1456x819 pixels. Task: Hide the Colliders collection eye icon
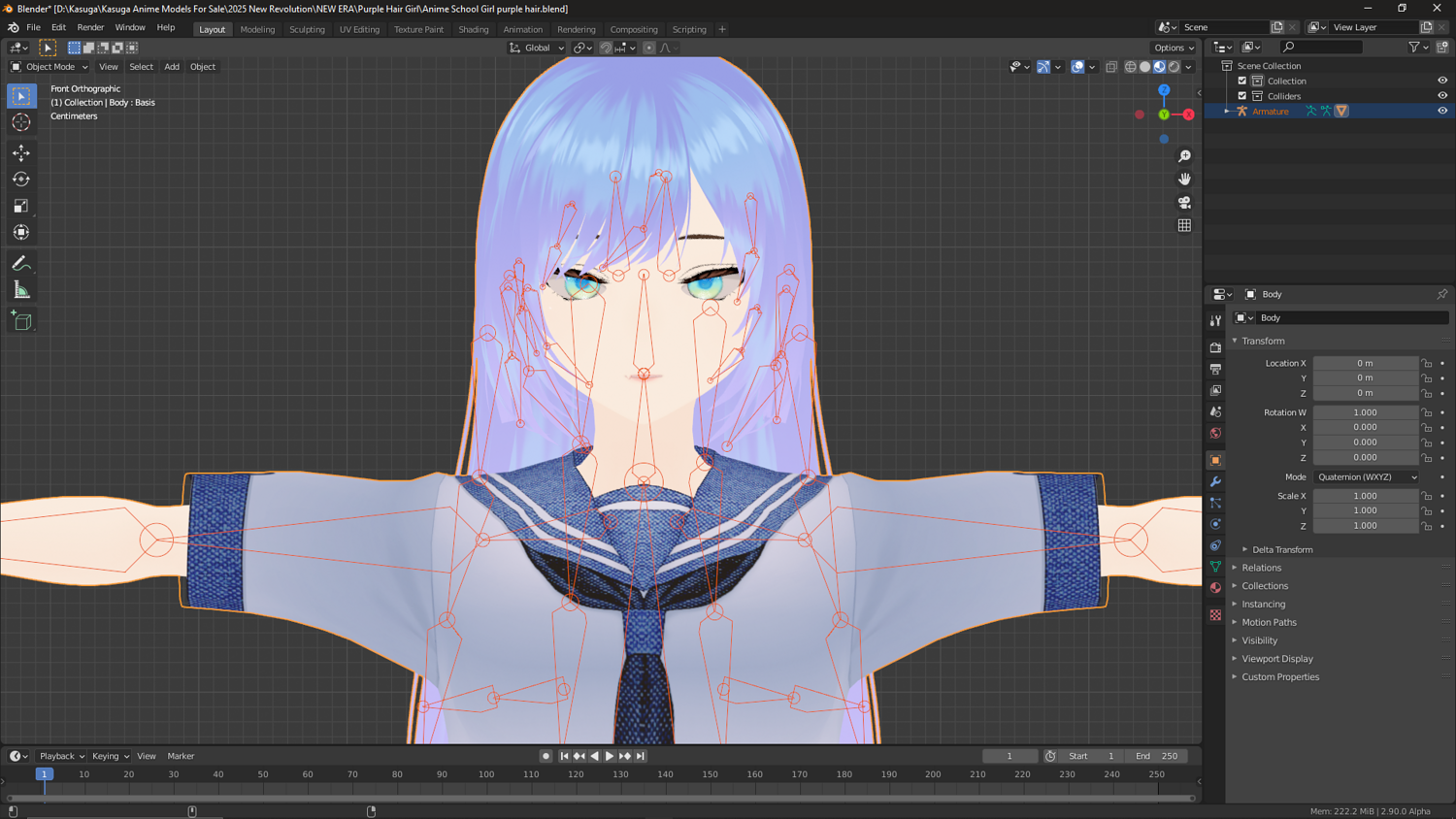coord(1442,96)
